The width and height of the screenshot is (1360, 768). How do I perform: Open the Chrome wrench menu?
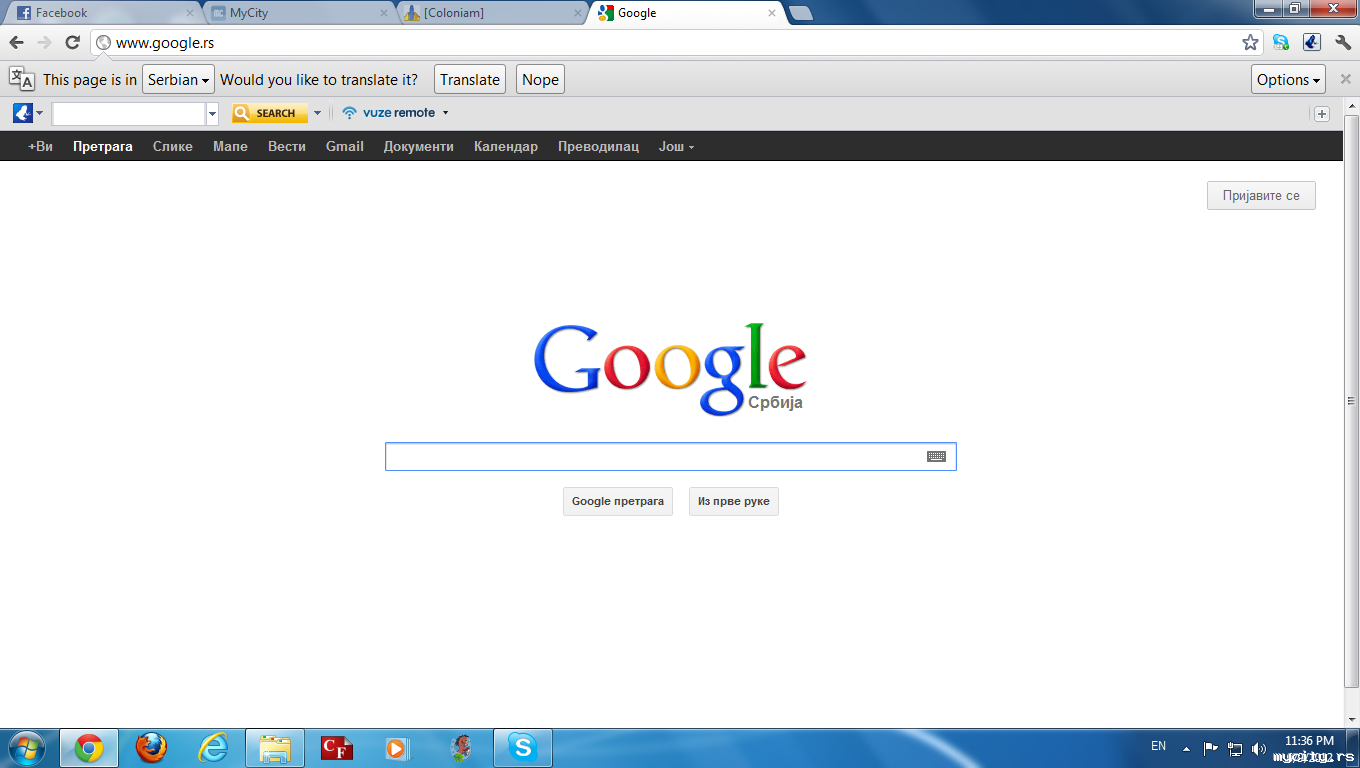pos(1343,42)
